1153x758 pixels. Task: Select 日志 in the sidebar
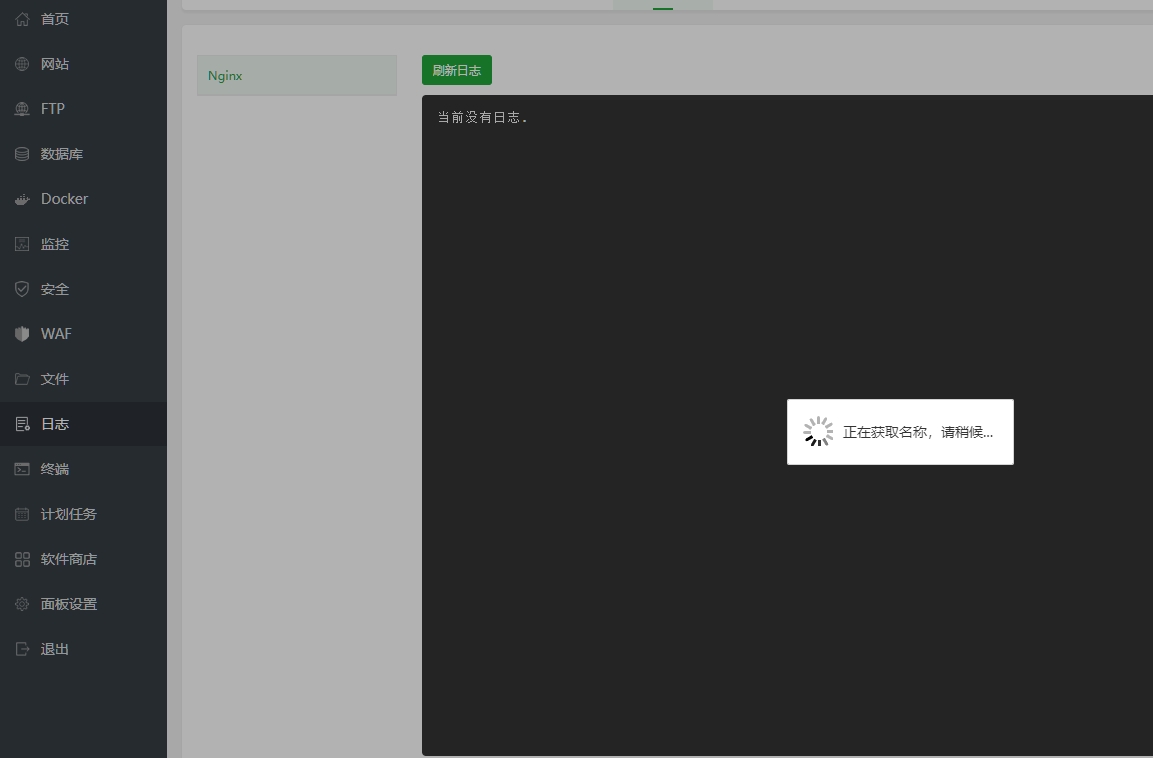[x=54, y=424]
